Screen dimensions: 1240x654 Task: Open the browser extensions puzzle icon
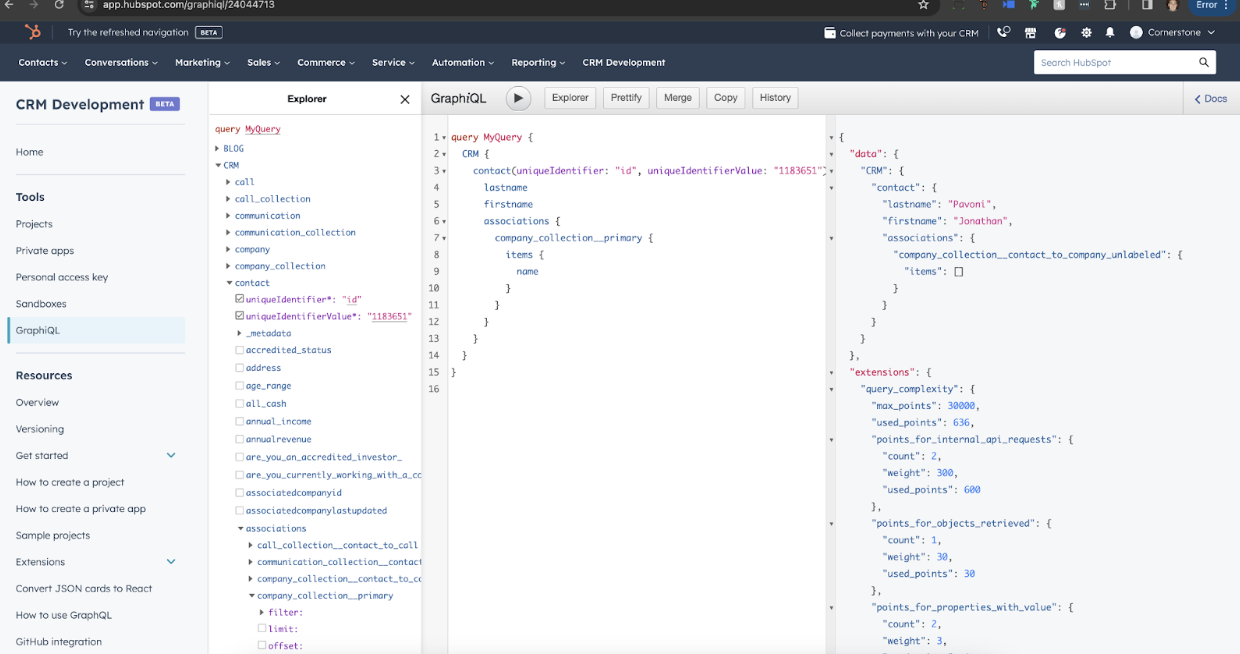(x=1110, y=5)
